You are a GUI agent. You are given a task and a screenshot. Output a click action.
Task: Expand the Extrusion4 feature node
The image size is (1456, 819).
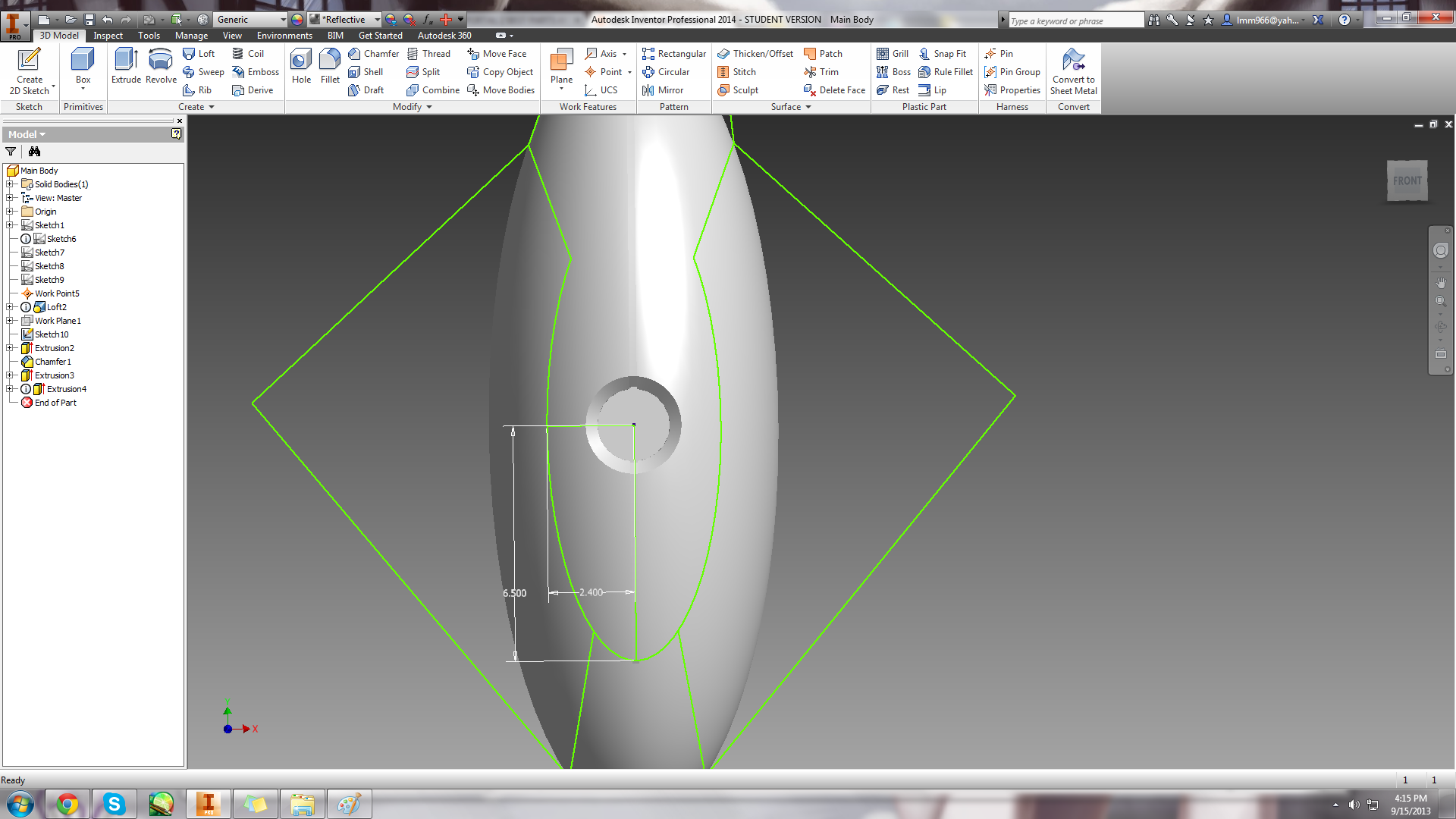[x=9, y=389]
